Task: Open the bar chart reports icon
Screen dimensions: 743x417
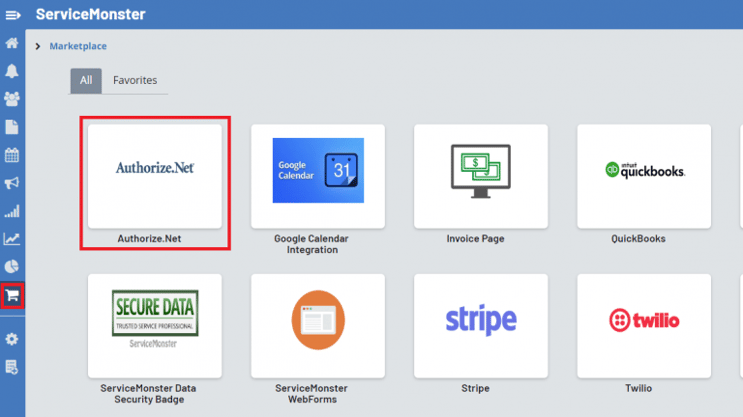Action: pos(12,211)
